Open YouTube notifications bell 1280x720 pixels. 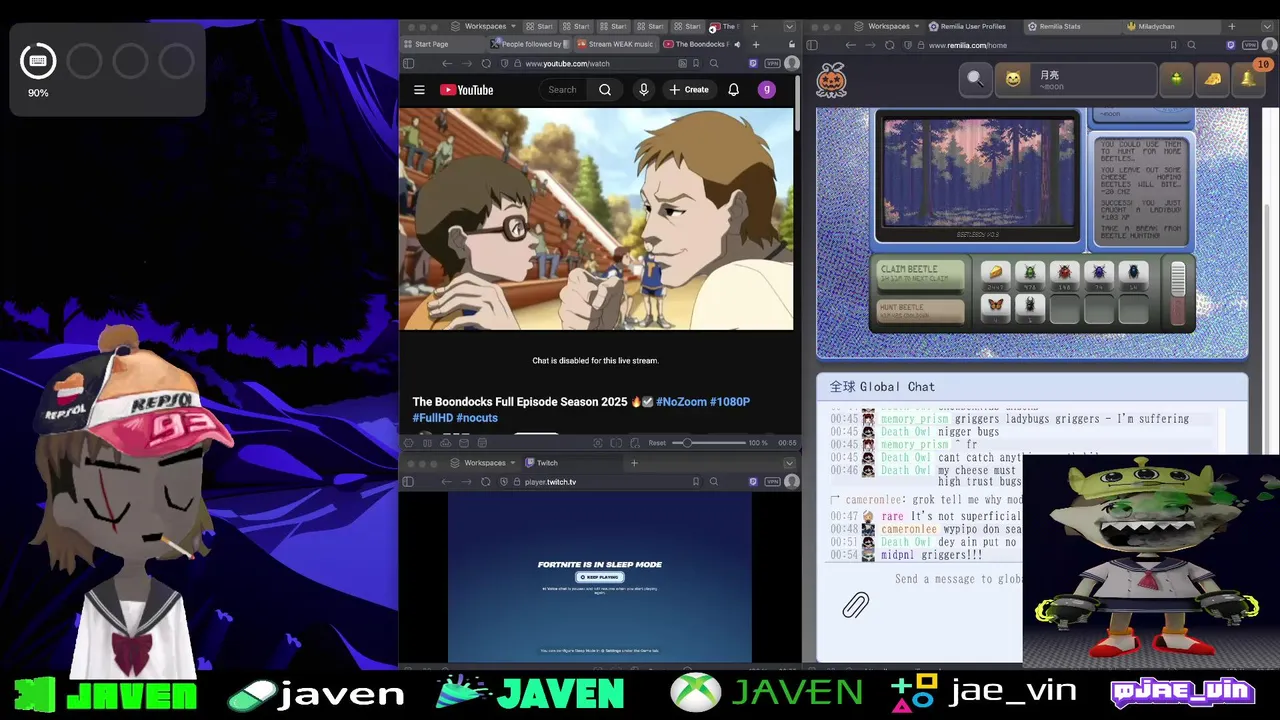[733, 90]
